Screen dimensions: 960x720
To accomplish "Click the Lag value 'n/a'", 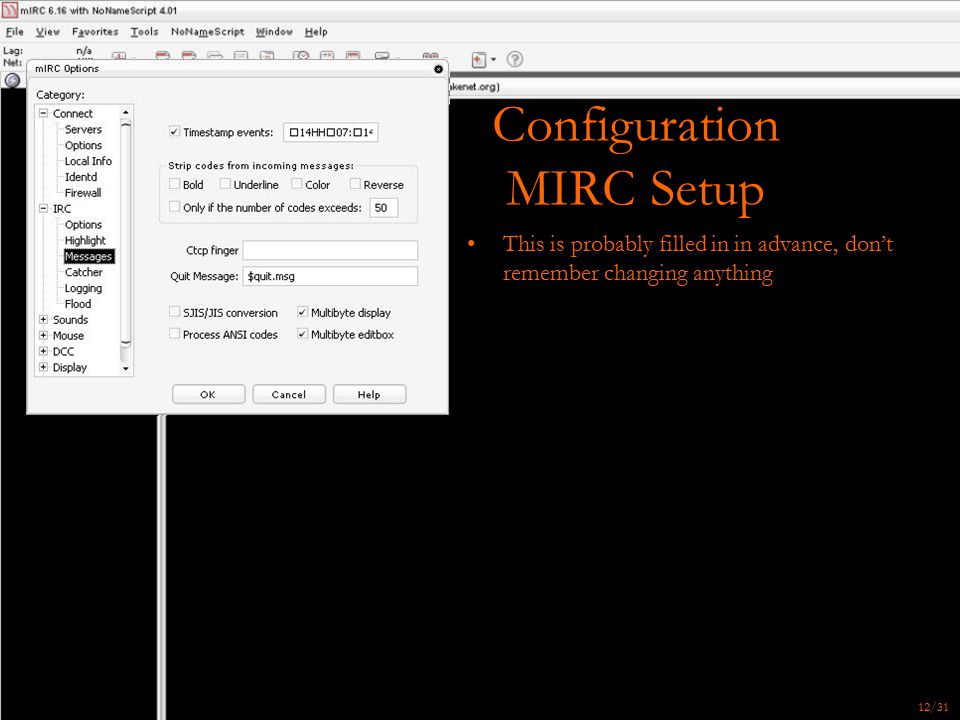I will point(84,51).
